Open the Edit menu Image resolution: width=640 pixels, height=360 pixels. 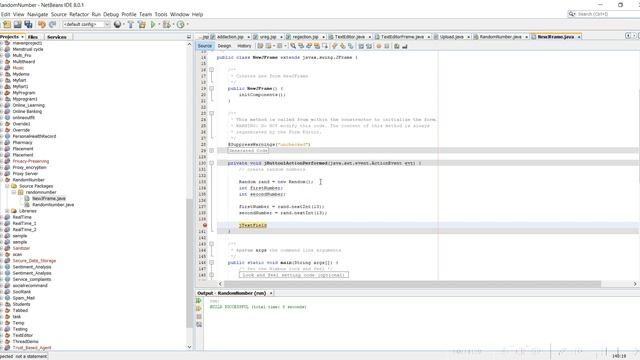5,14
